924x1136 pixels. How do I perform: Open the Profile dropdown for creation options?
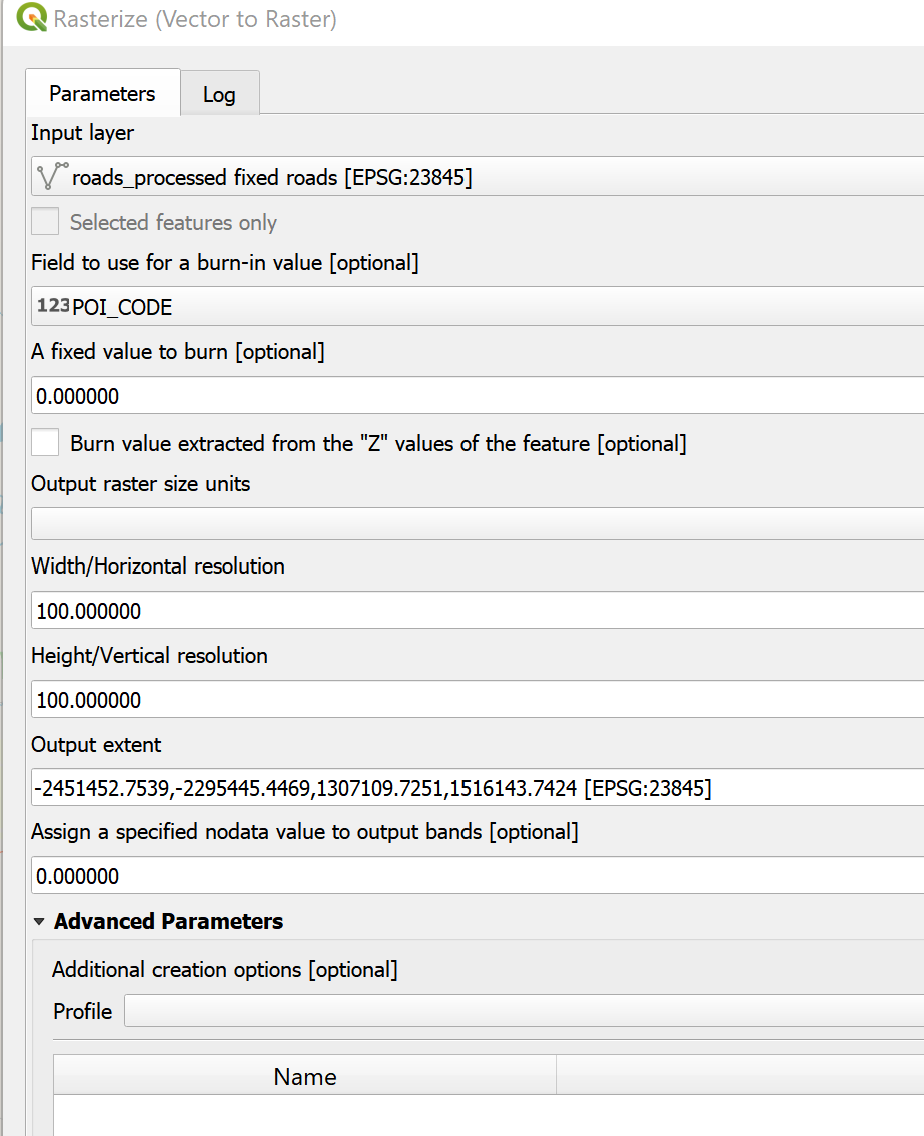click(520, 1010)
